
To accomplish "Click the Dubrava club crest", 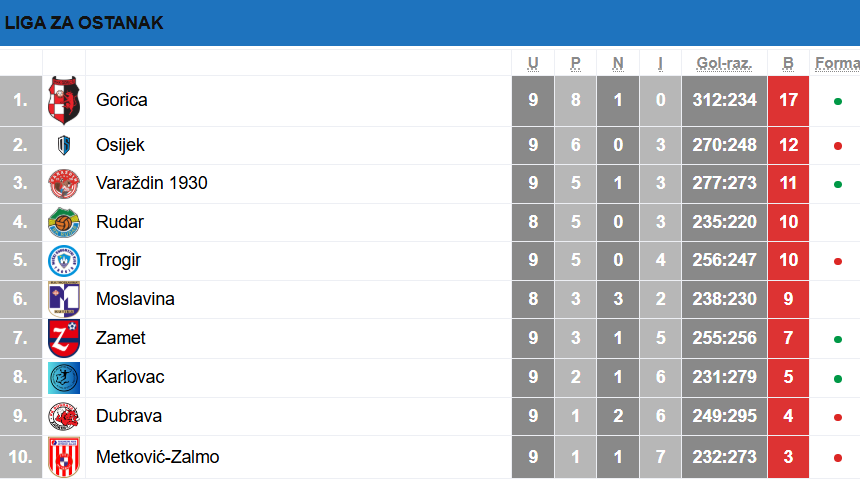I will (64, 416).
